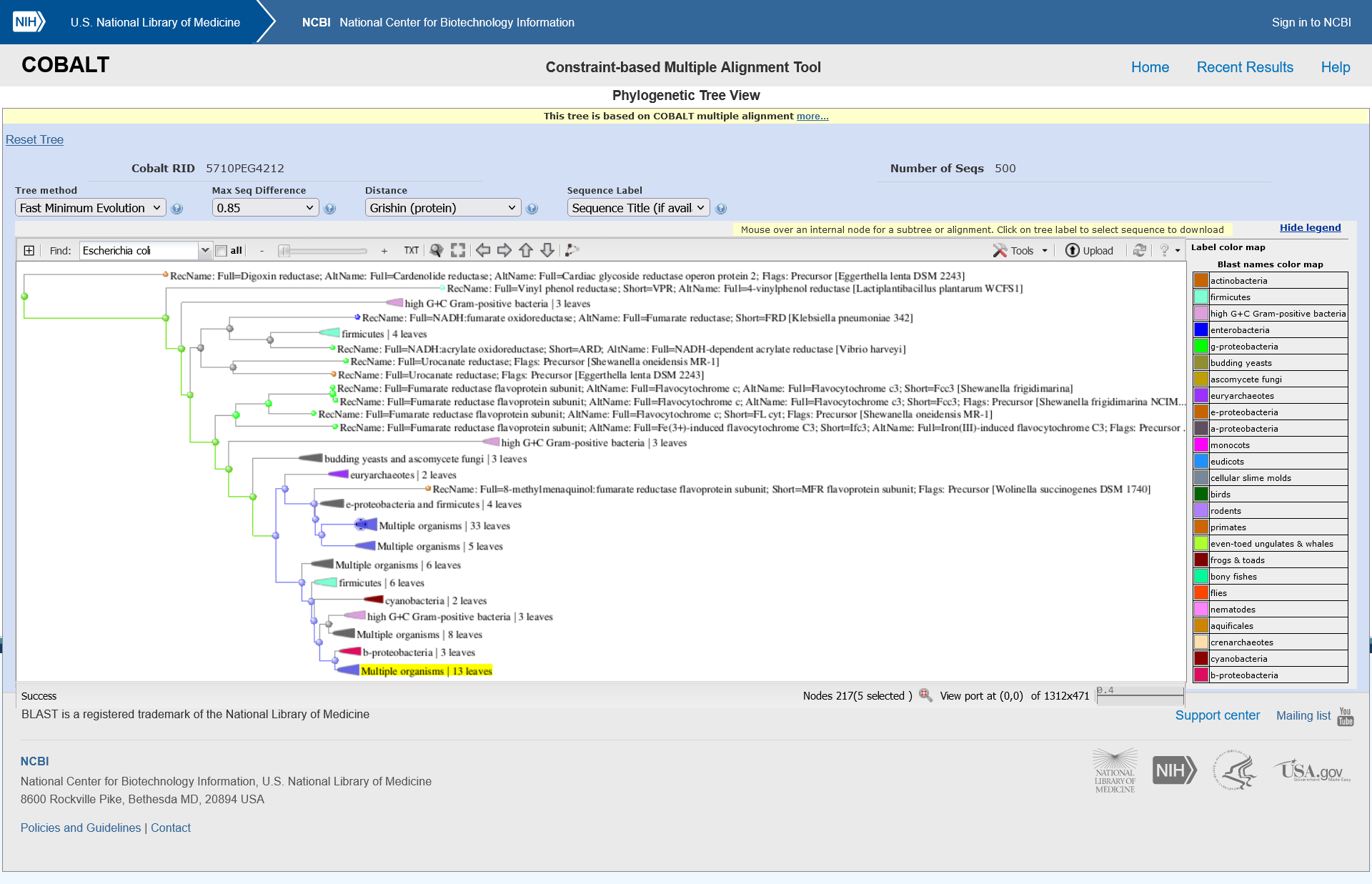Image resolution: width=1372 pixels, height=884 pixels.
Task: Open the Mailing list link
Action: (x=1303, y=715)
